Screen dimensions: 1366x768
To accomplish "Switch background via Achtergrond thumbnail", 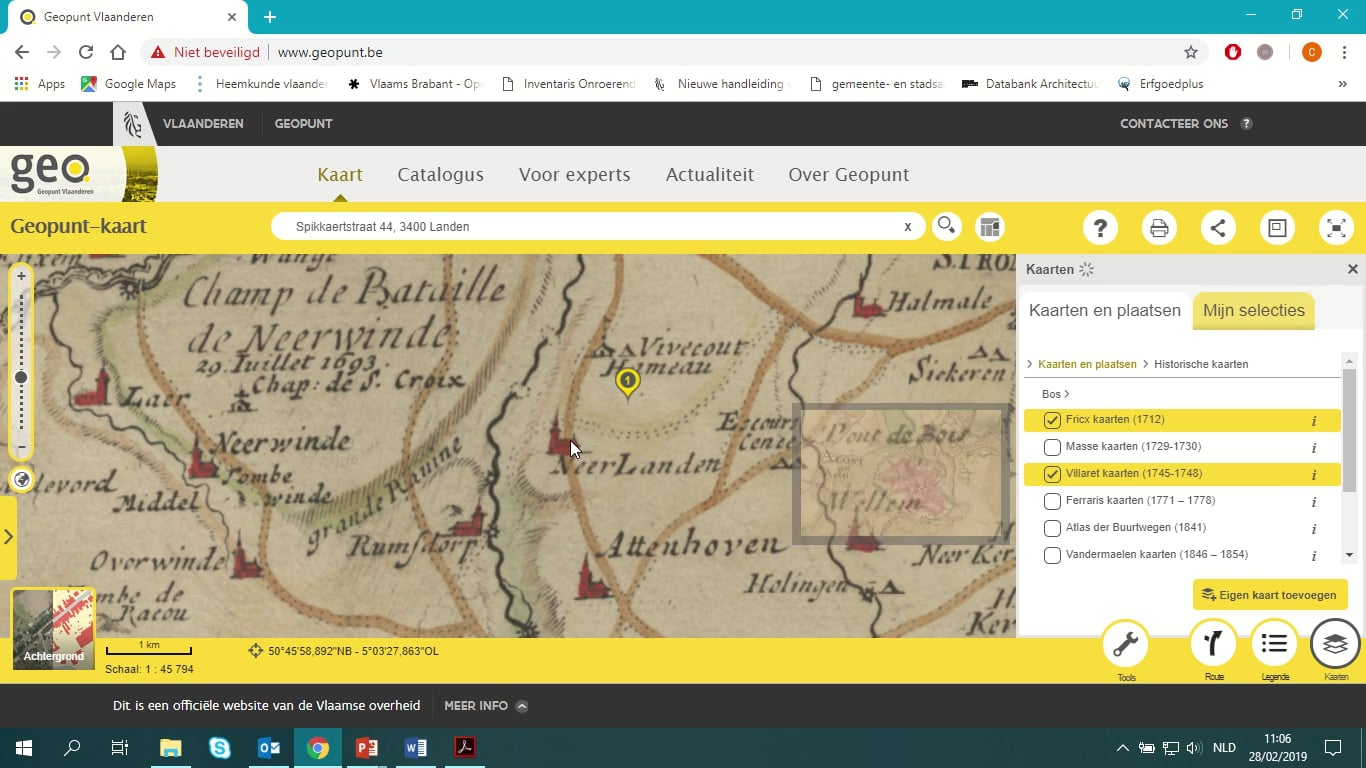I will 54,629.
